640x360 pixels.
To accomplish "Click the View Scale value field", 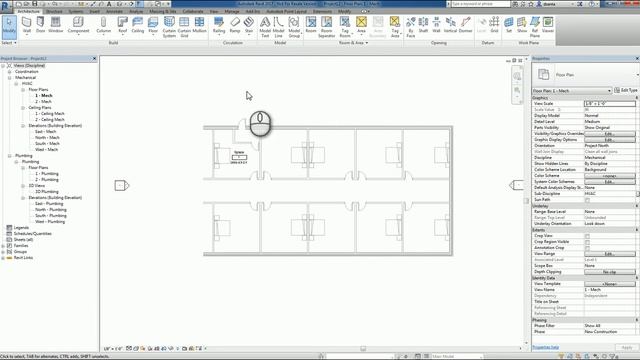I will coord(609,104).
